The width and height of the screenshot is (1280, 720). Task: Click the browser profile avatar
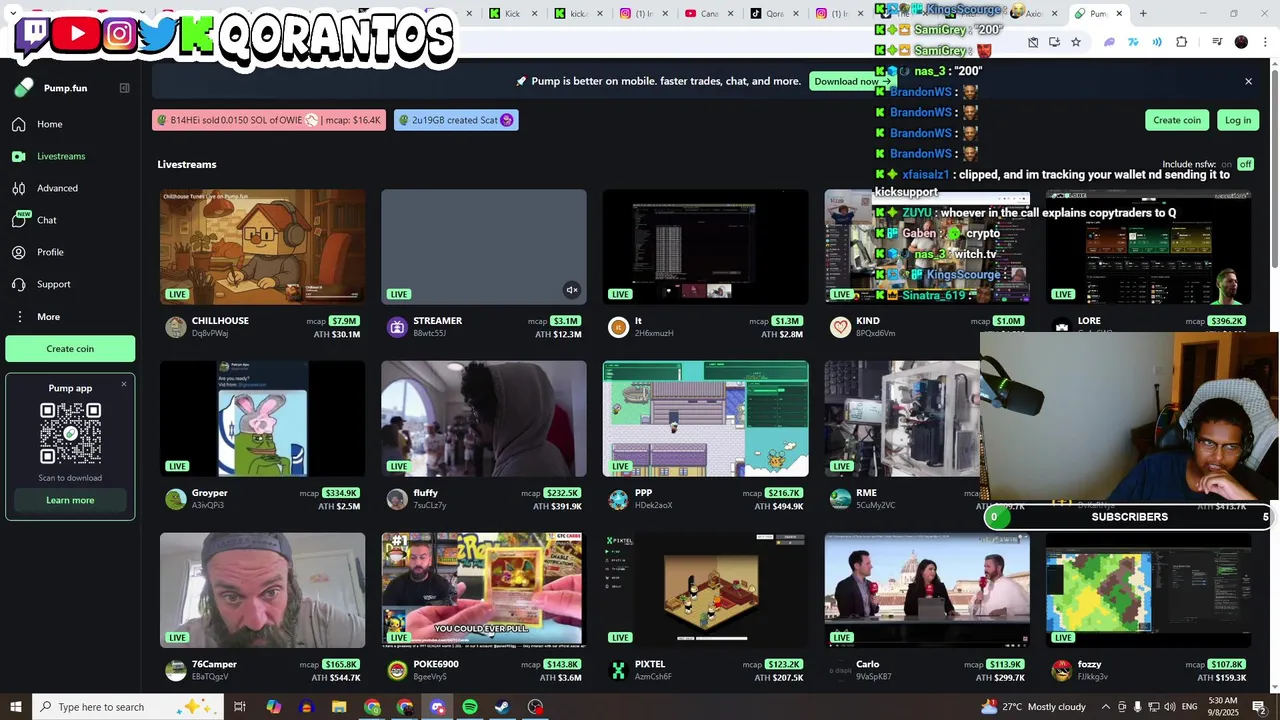1241,42
